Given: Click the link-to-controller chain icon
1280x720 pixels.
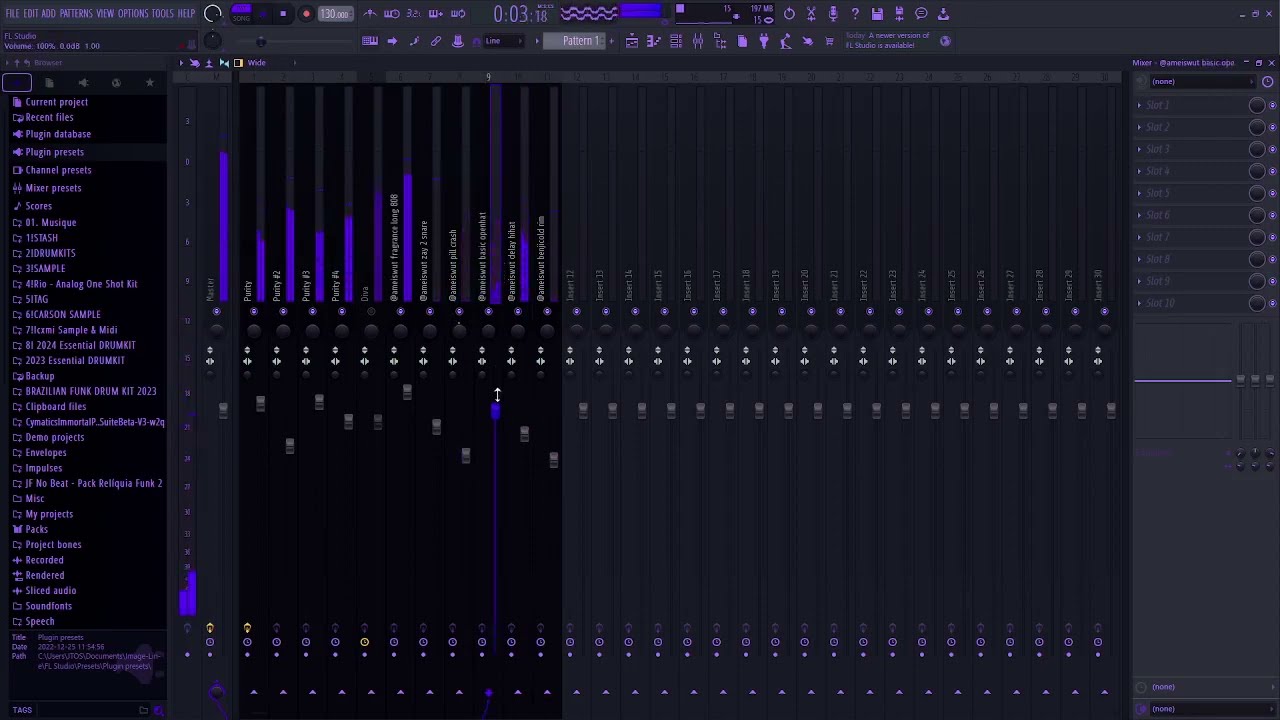Looking at the screenshot, I should (436, 41).
